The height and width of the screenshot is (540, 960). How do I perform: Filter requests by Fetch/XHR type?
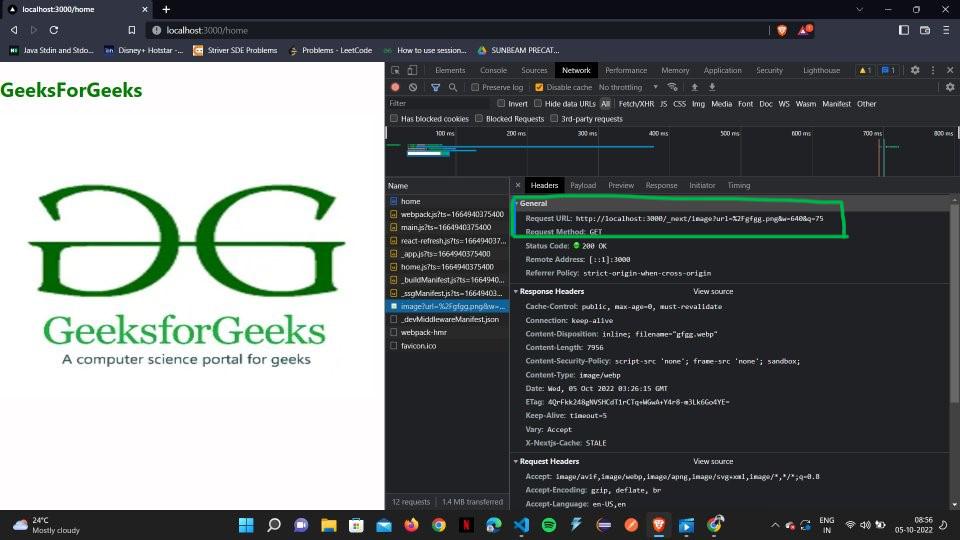(636, 104)
